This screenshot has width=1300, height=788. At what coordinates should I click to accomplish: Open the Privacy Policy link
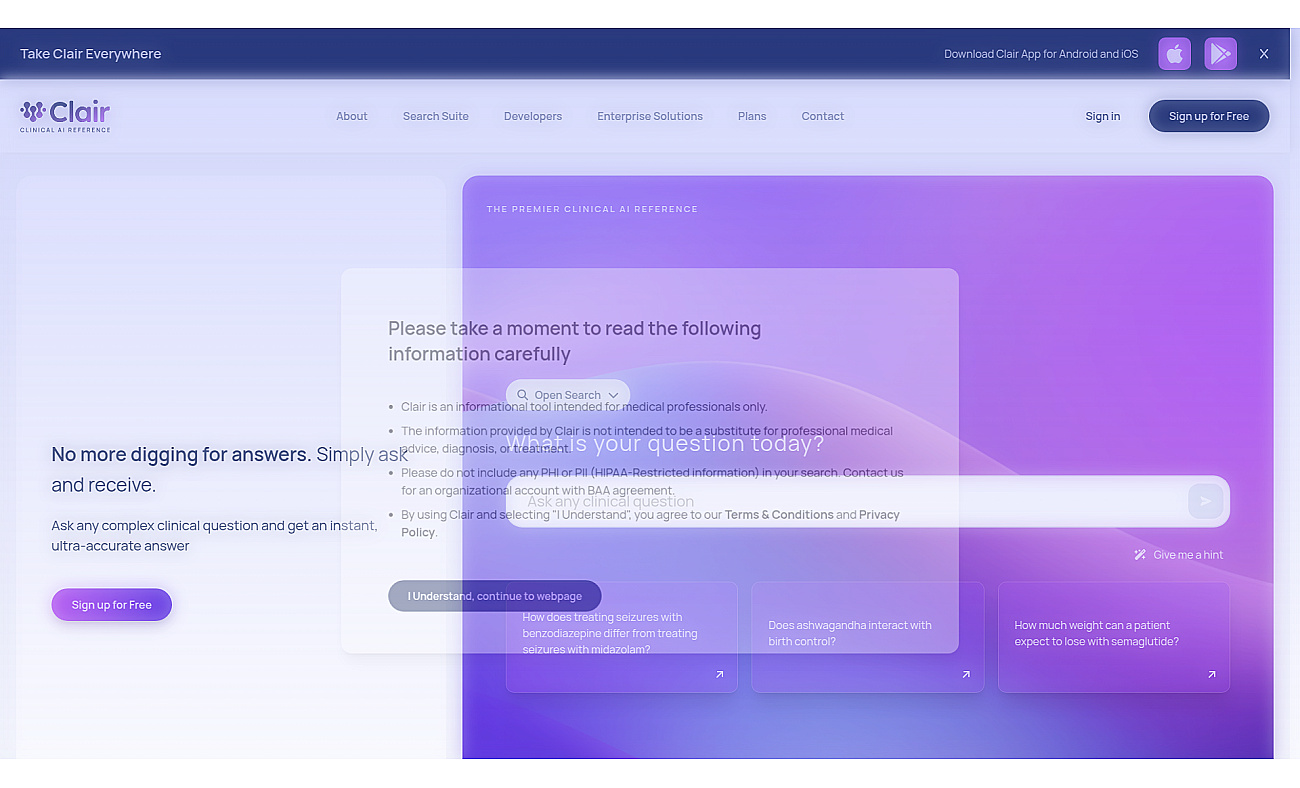coord(650,524)
